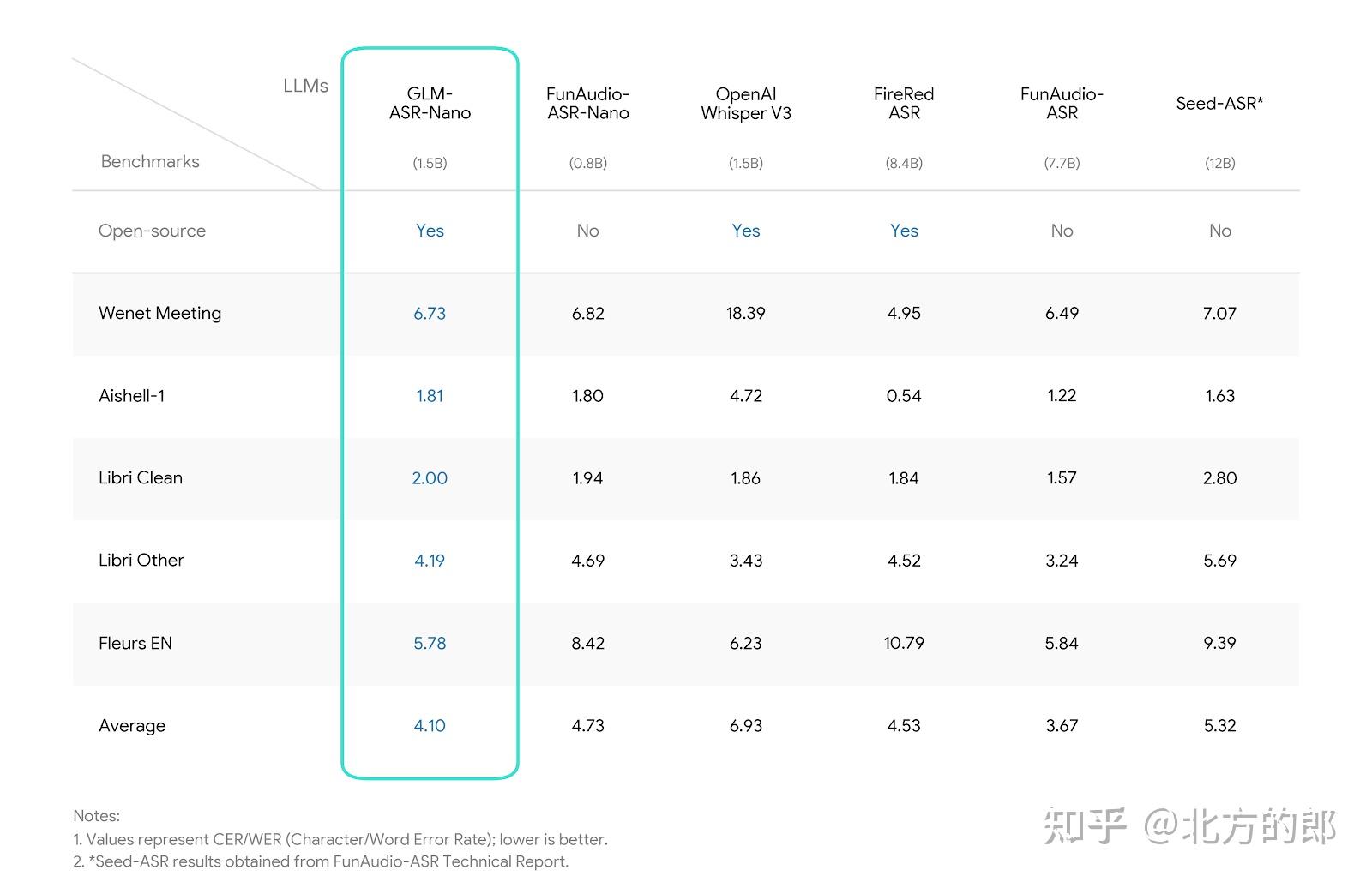Select the Average row label
1372x882 pixels.
[132, 725]
